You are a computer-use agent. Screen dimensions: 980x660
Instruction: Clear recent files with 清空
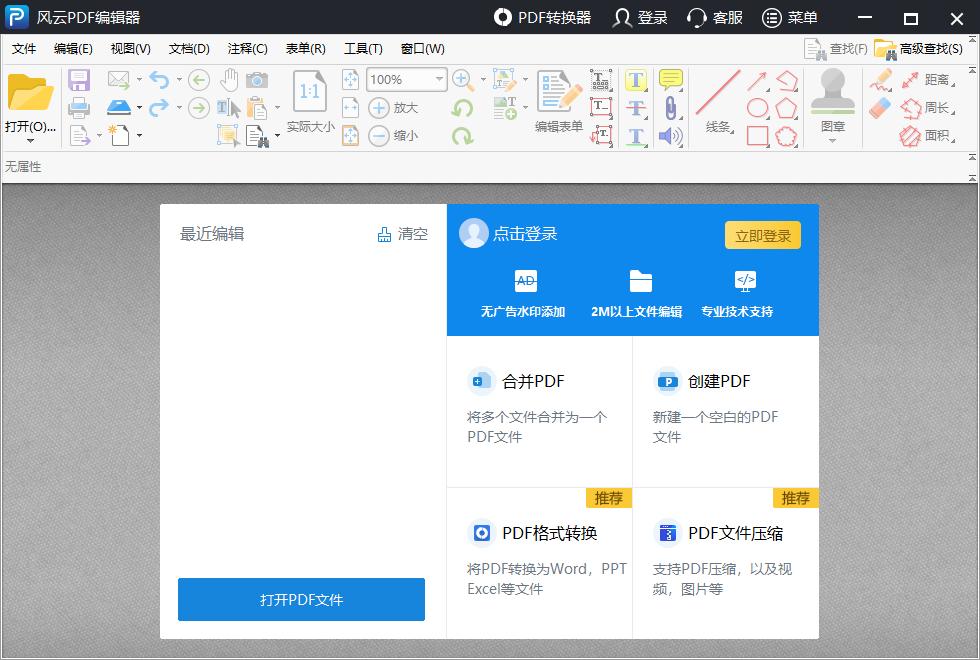tap(410, 233)
